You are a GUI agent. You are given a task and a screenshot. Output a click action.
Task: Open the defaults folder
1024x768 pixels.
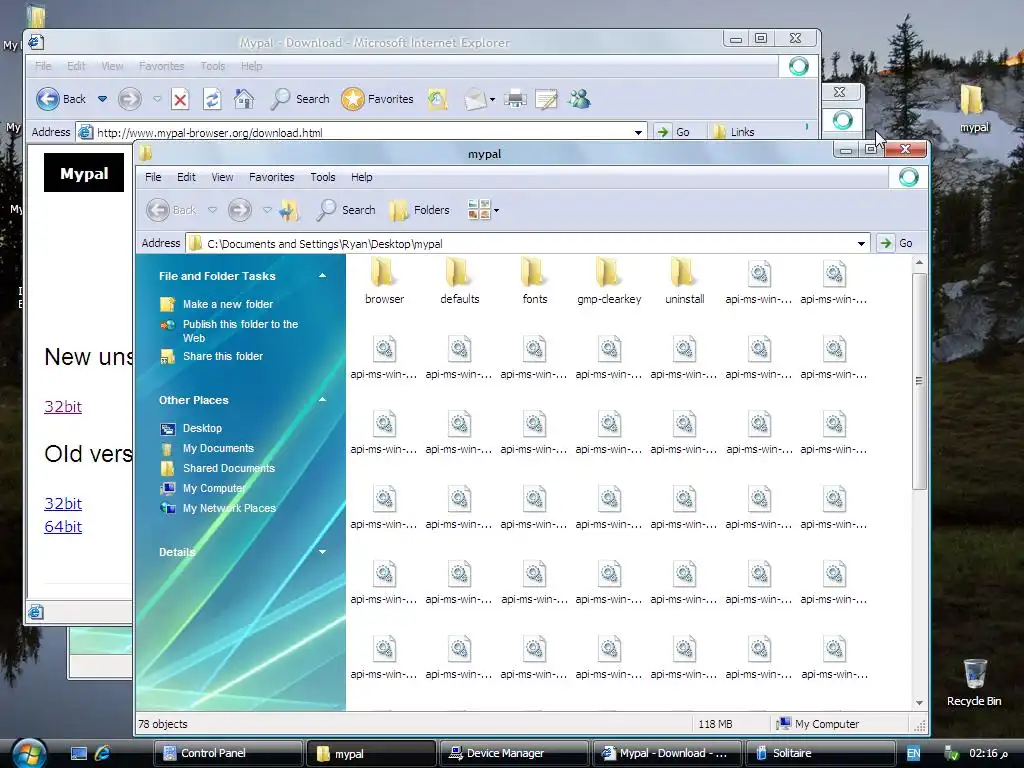459,281
